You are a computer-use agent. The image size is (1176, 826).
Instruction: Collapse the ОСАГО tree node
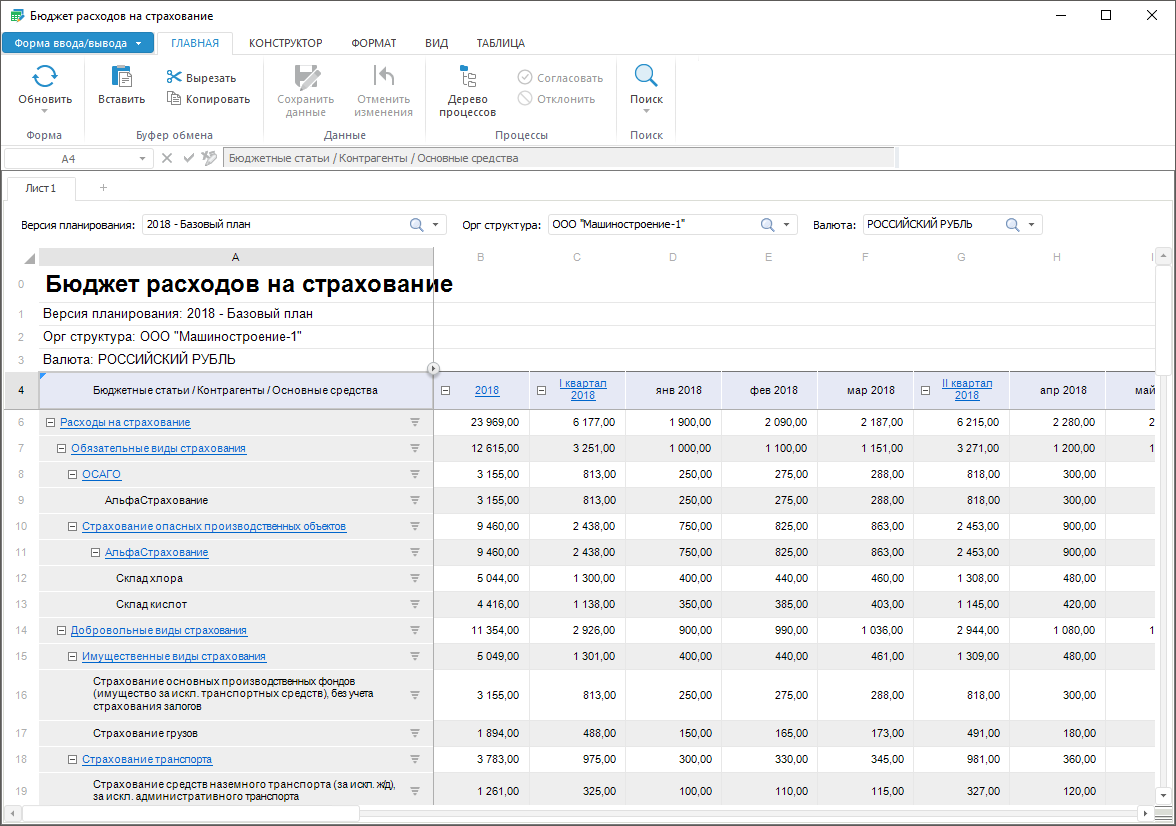(x=73, y=475)
